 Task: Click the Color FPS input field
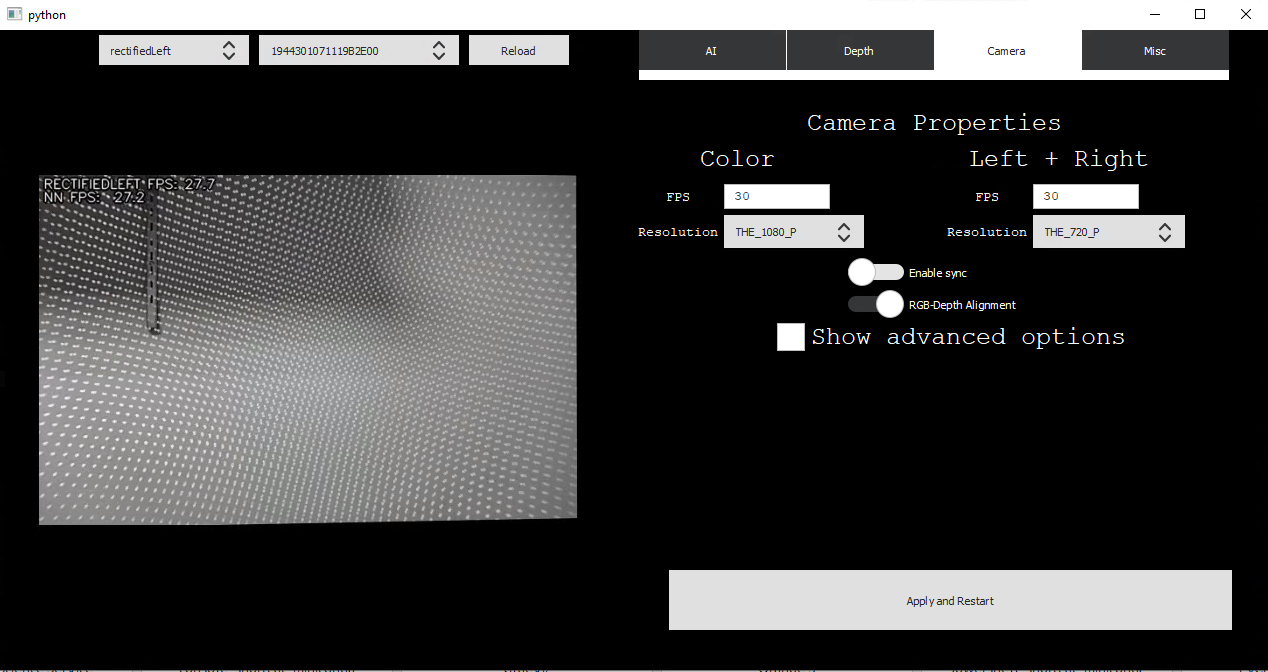click(776, 197)
